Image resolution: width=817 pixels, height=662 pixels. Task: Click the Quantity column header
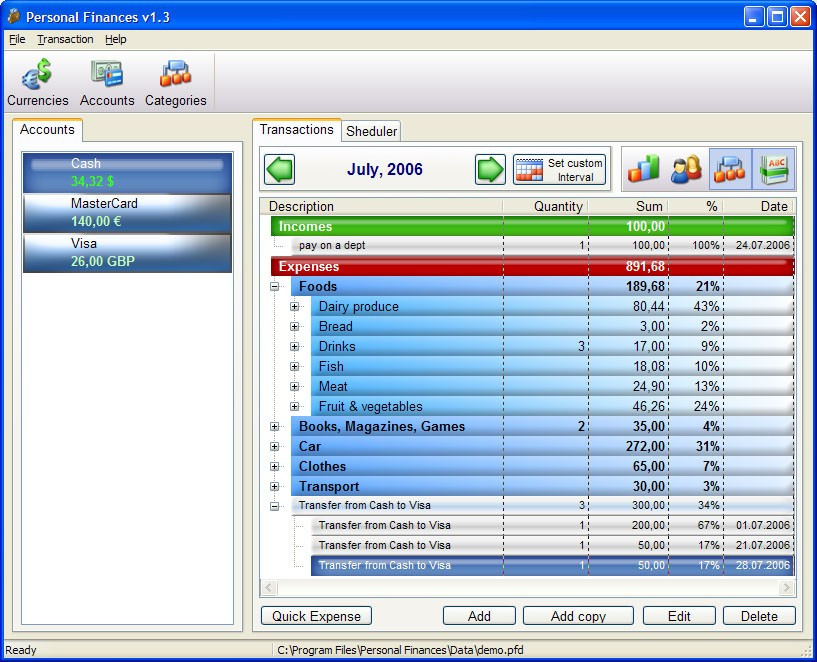click(546, 207)
